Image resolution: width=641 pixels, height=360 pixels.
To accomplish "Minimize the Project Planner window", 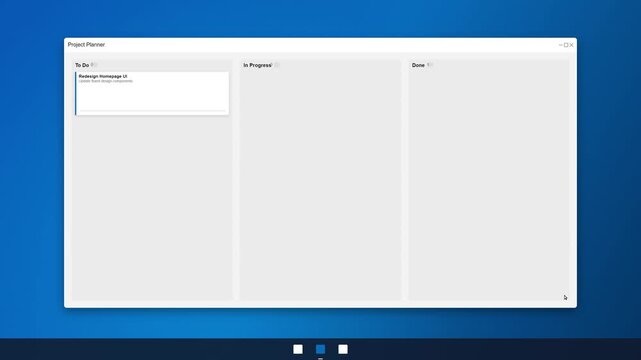I will (x=560, y=45).
